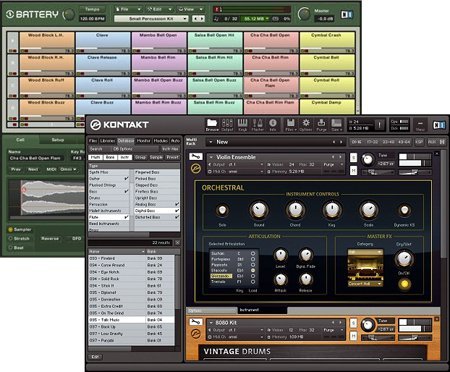Switch to the Libraries browser tab
Screen dimensions: 450x372
(107, 141)
